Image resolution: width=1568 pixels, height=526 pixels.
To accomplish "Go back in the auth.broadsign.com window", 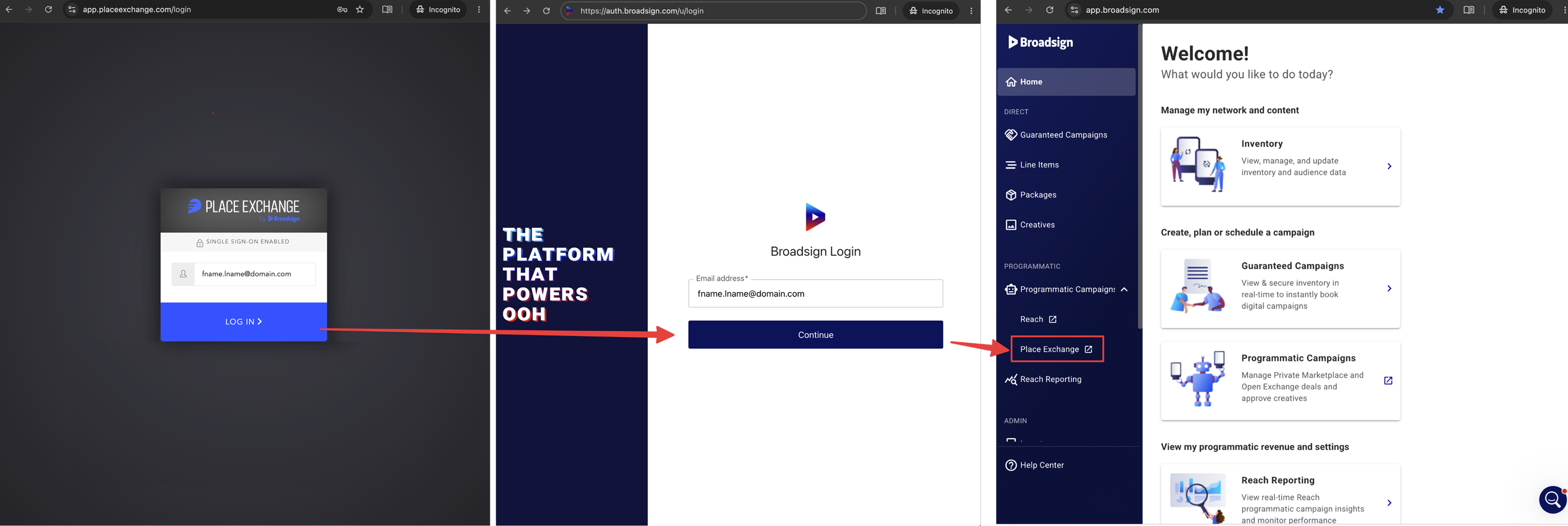I will [507, 11].
